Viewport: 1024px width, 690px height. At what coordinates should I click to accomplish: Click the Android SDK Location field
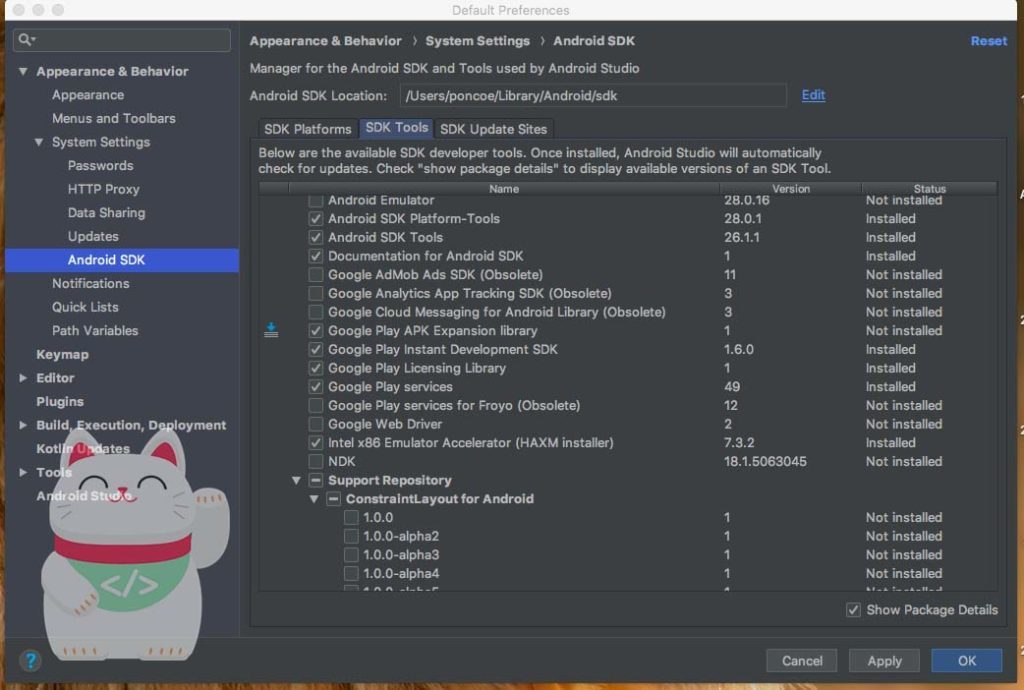[593, 95]
